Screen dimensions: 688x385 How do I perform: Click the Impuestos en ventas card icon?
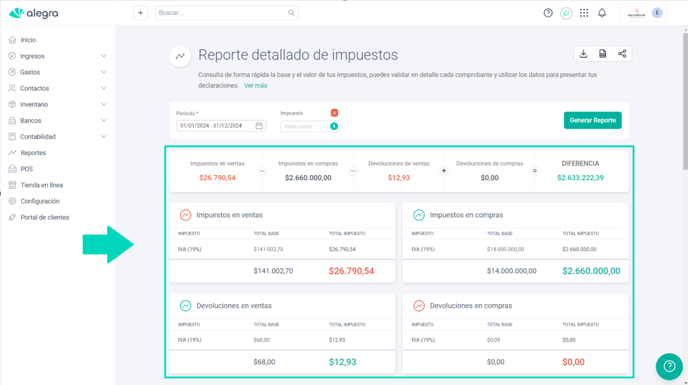click(x=185, y=215)
